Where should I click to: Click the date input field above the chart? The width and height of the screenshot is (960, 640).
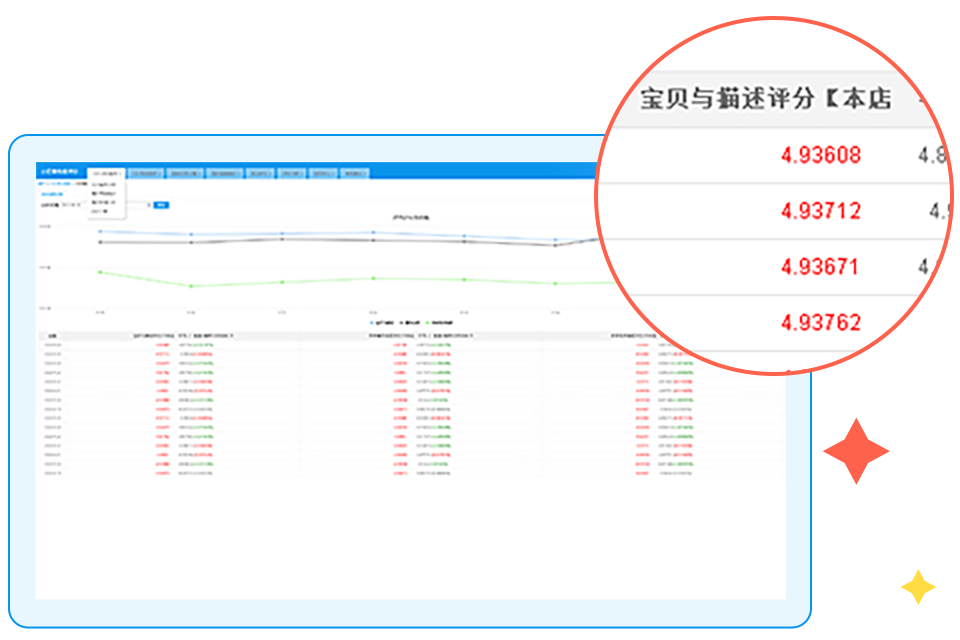pos(70,205)
